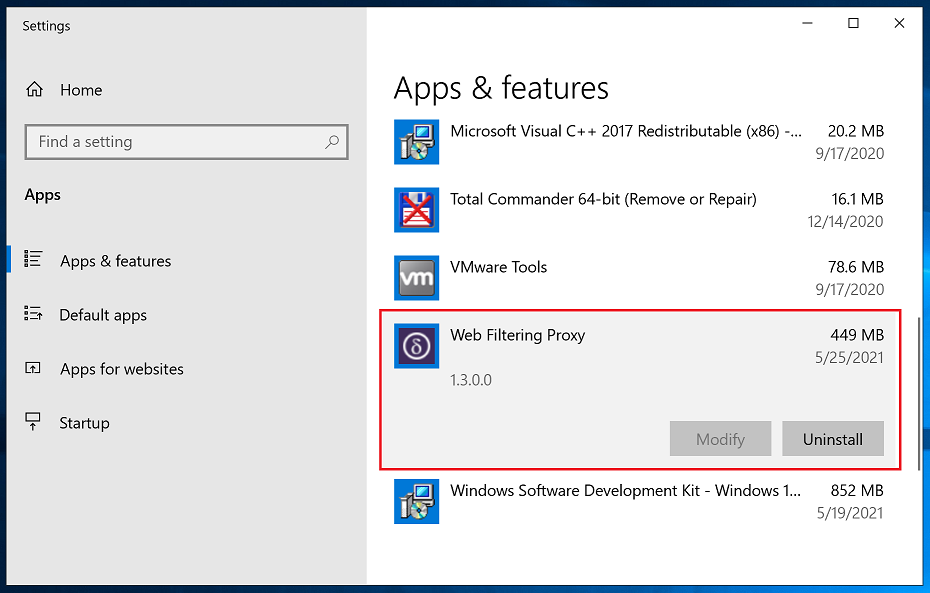Image resolution: width=930 pixels, height=593 pixels.
Task: Click the 16.1 MB size value
Action: pos(858,199)
